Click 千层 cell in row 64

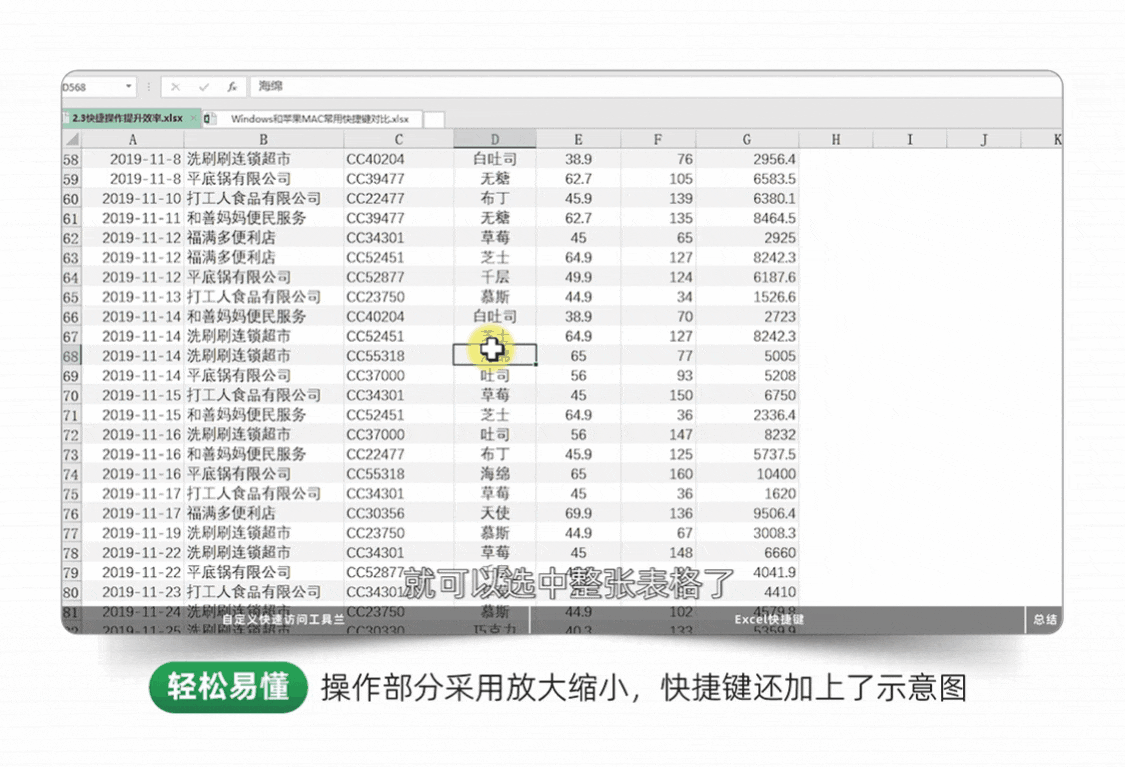[494, 277]
